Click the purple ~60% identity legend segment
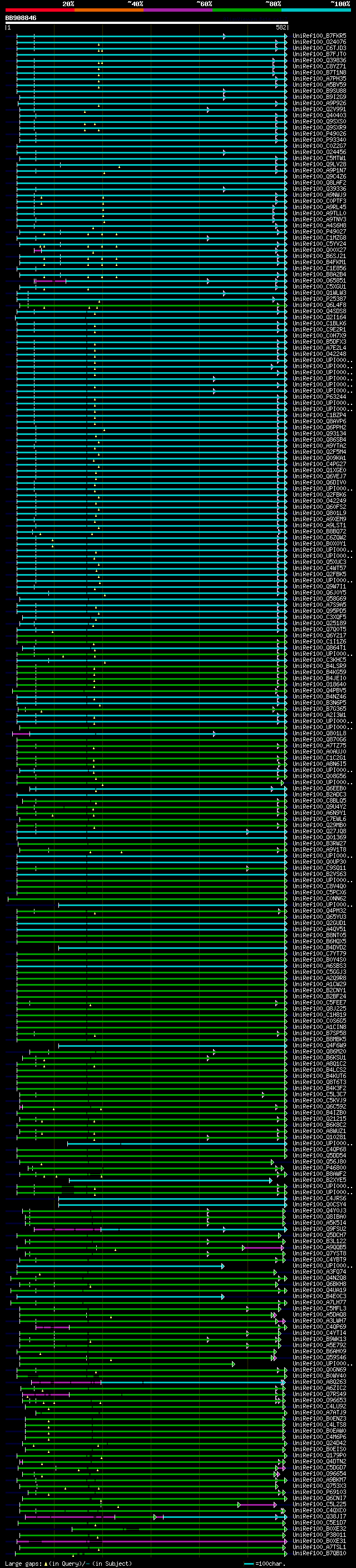Screen dimensions: 356x1568 (177, 10)
